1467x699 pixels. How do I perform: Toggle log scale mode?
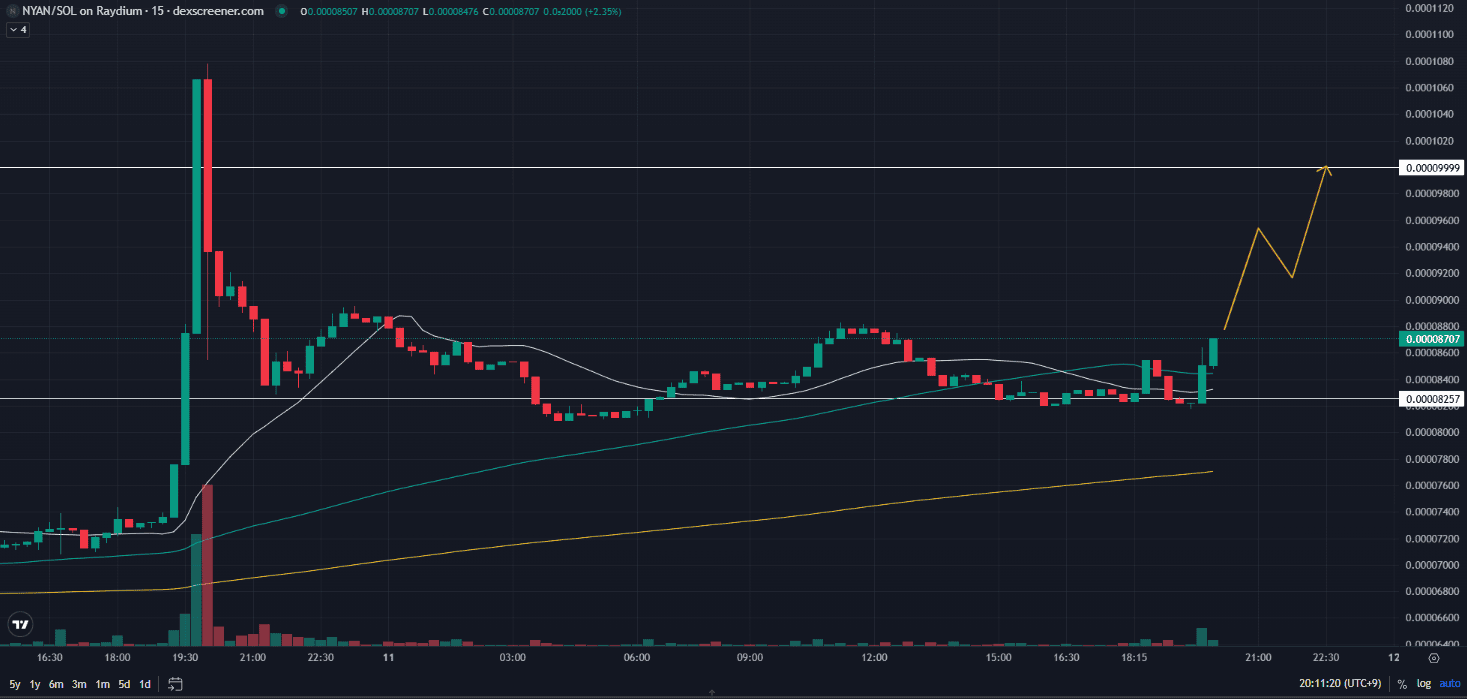point(1421,684)
